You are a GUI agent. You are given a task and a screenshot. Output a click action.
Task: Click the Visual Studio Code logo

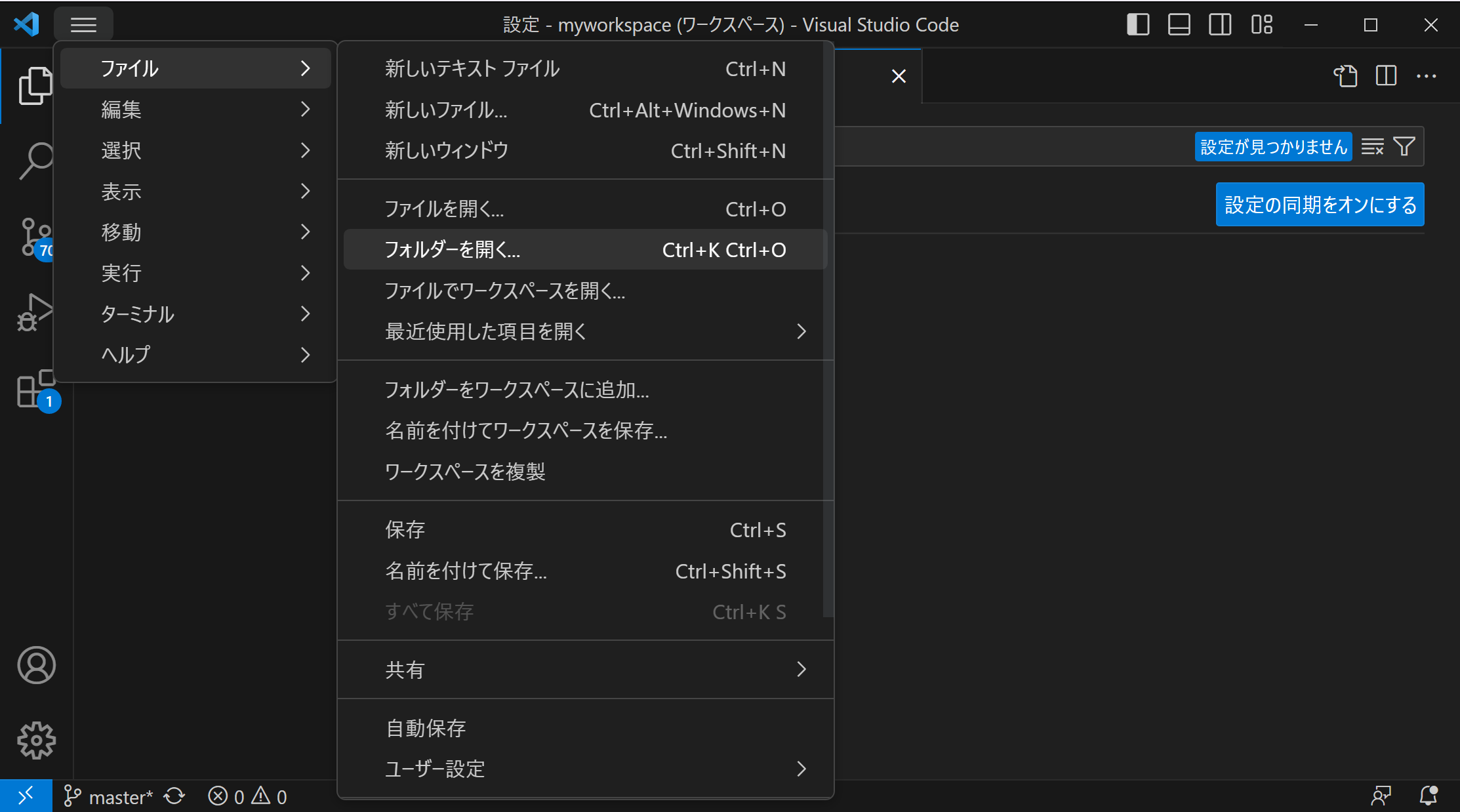pyautogui.click(x=27, y=25)
